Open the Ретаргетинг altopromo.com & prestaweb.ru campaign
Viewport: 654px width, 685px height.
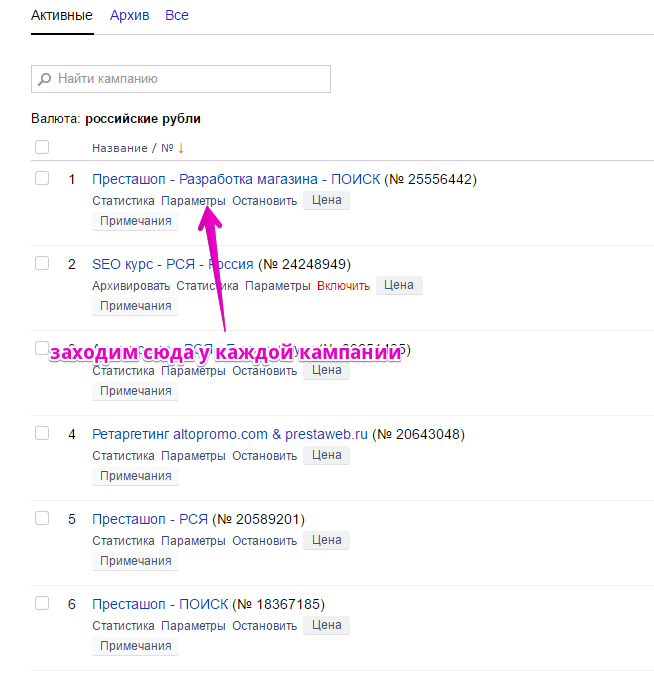point(229,434)
